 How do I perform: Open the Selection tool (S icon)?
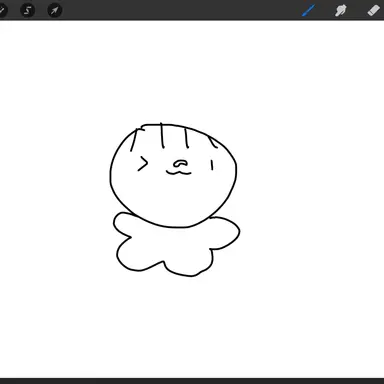pos(28,10)
